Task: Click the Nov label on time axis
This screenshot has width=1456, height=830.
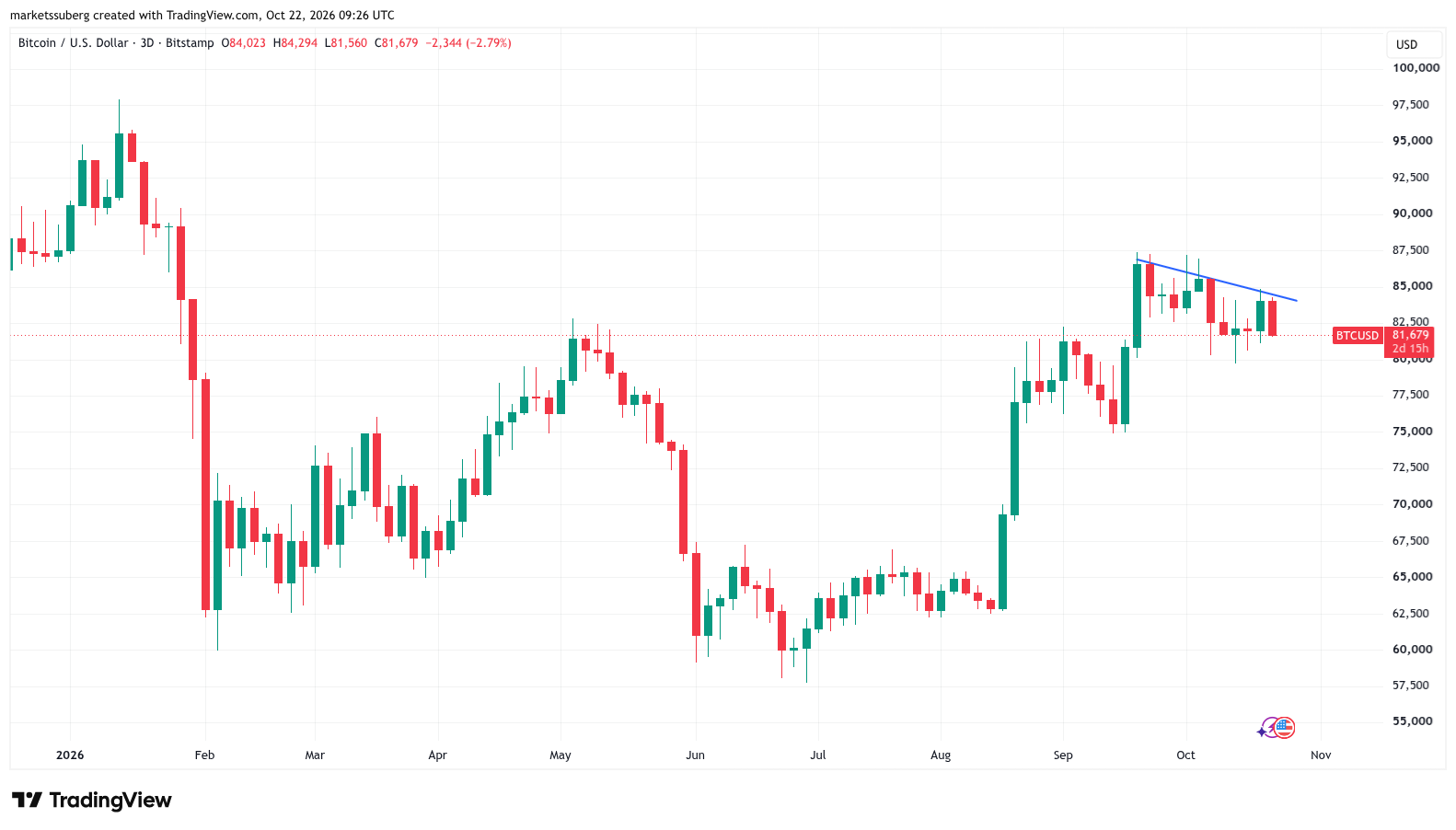Action: (1321, 755)
